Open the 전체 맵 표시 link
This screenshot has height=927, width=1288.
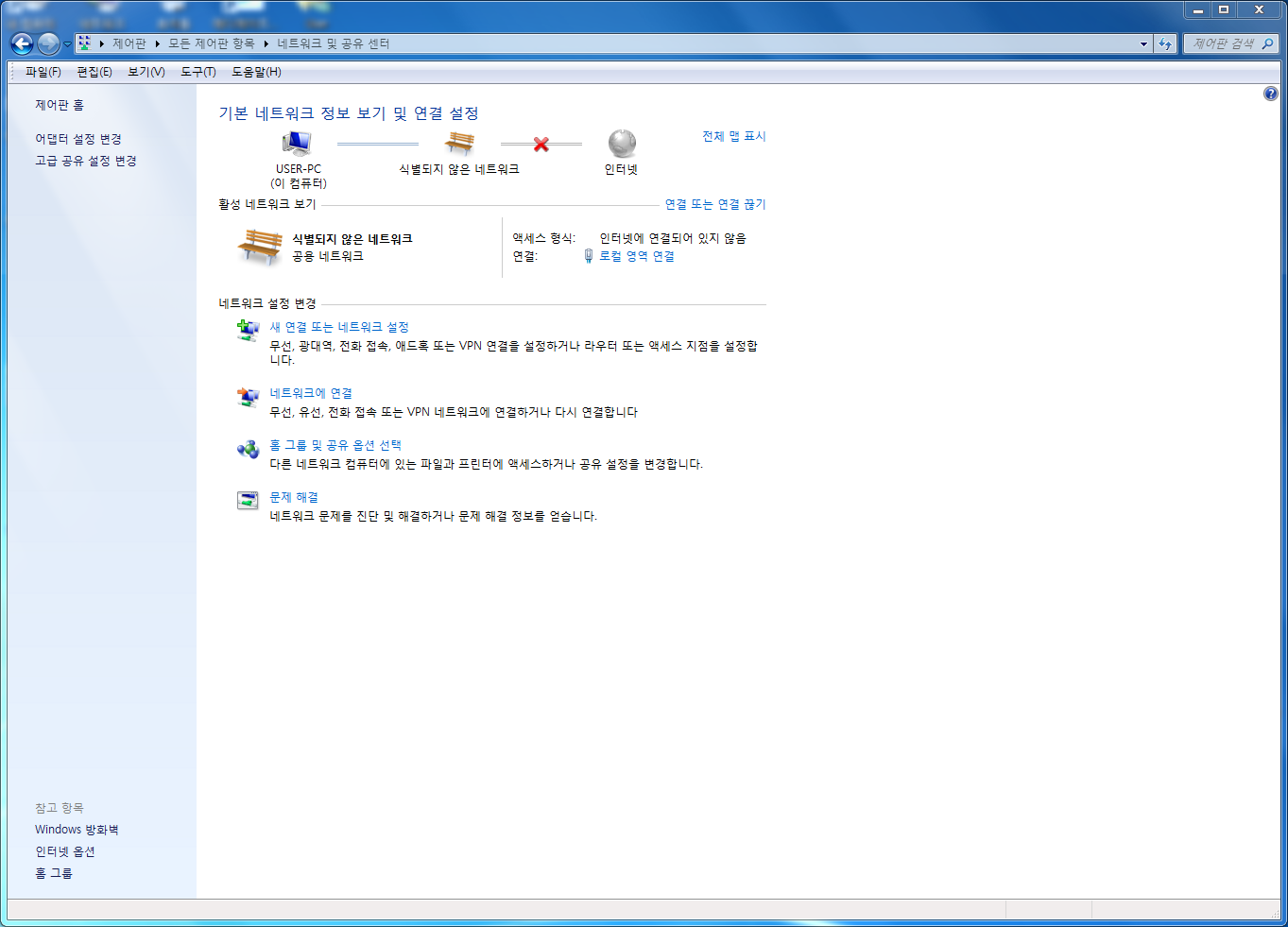coord(734,136)
